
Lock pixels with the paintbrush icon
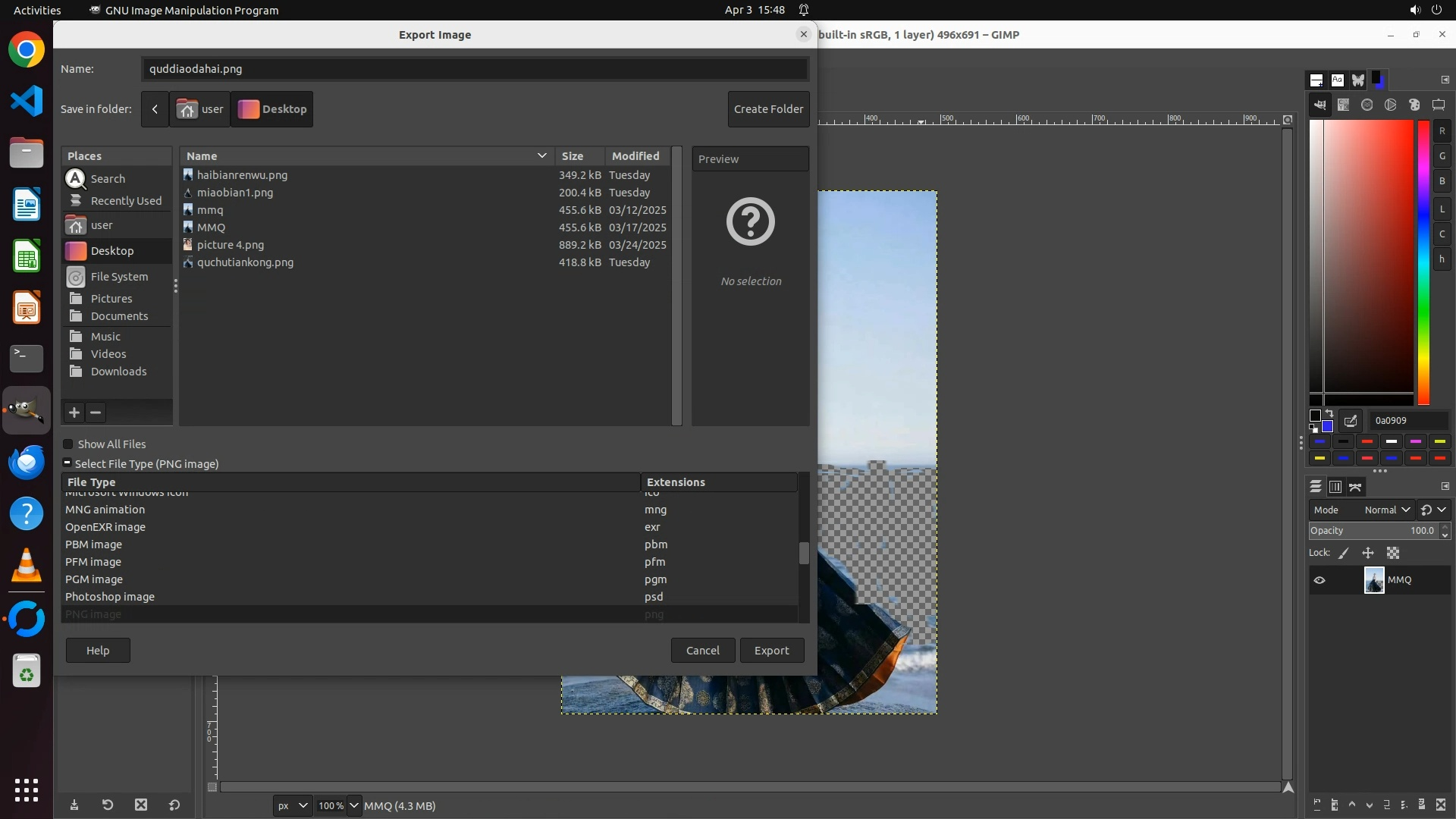(x=1344, y=554)
